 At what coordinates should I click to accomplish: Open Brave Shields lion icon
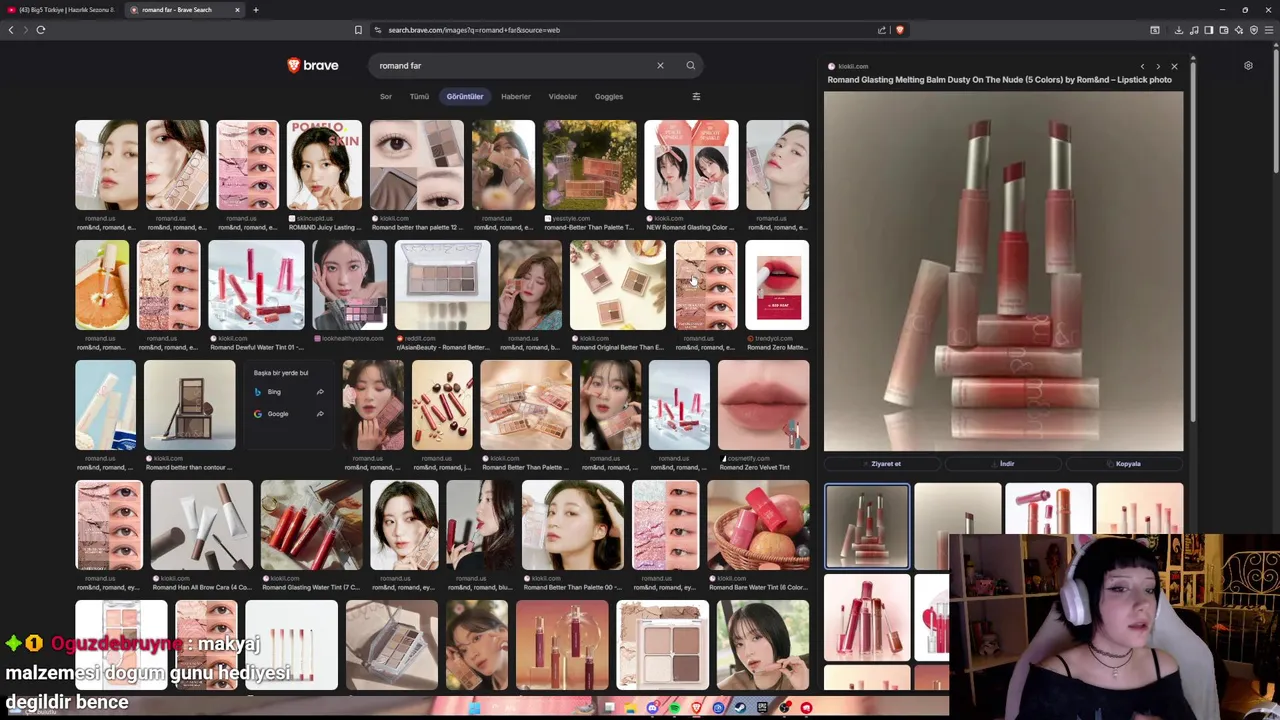click(899, 30)
